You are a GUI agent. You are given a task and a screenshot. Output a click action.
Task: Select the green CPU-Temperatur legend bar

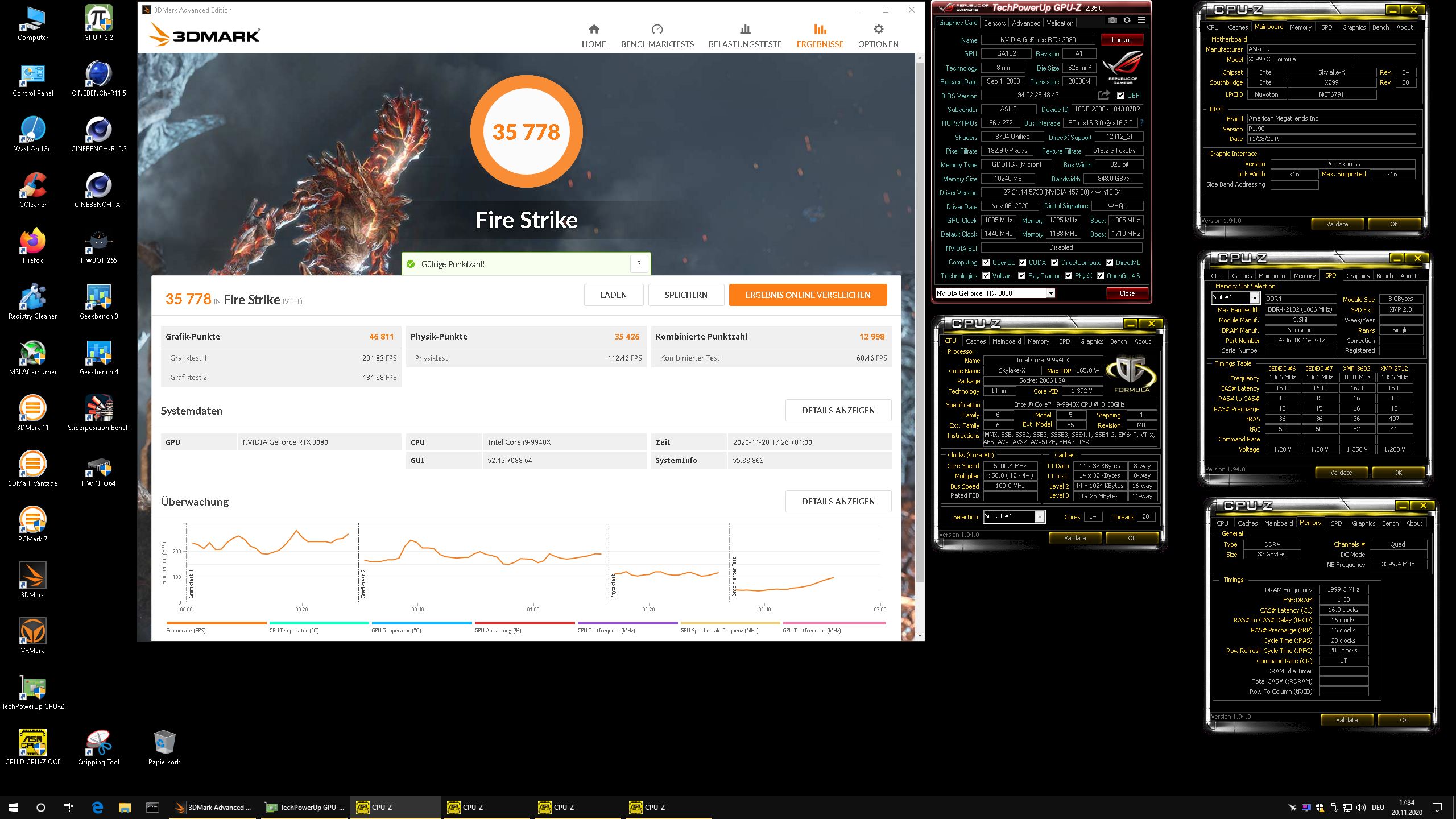tap(319, 623)
